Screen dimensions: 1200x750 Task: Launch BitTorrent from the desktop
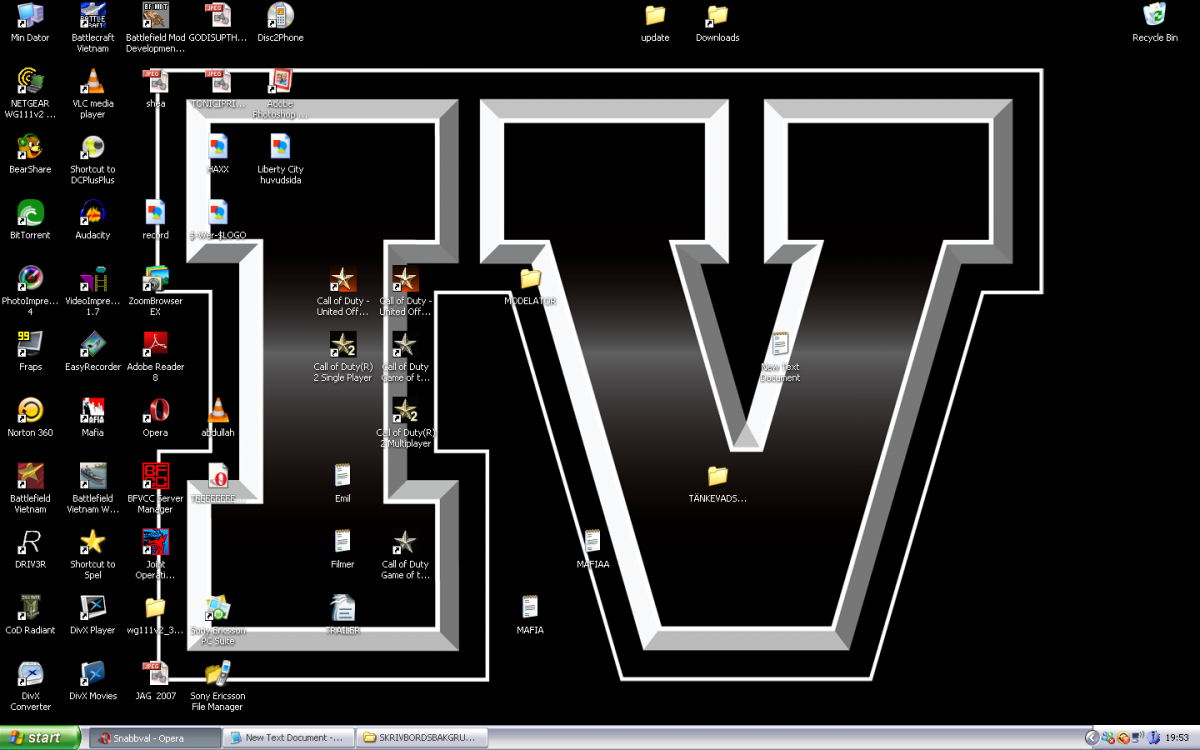[x=30, y=214]
